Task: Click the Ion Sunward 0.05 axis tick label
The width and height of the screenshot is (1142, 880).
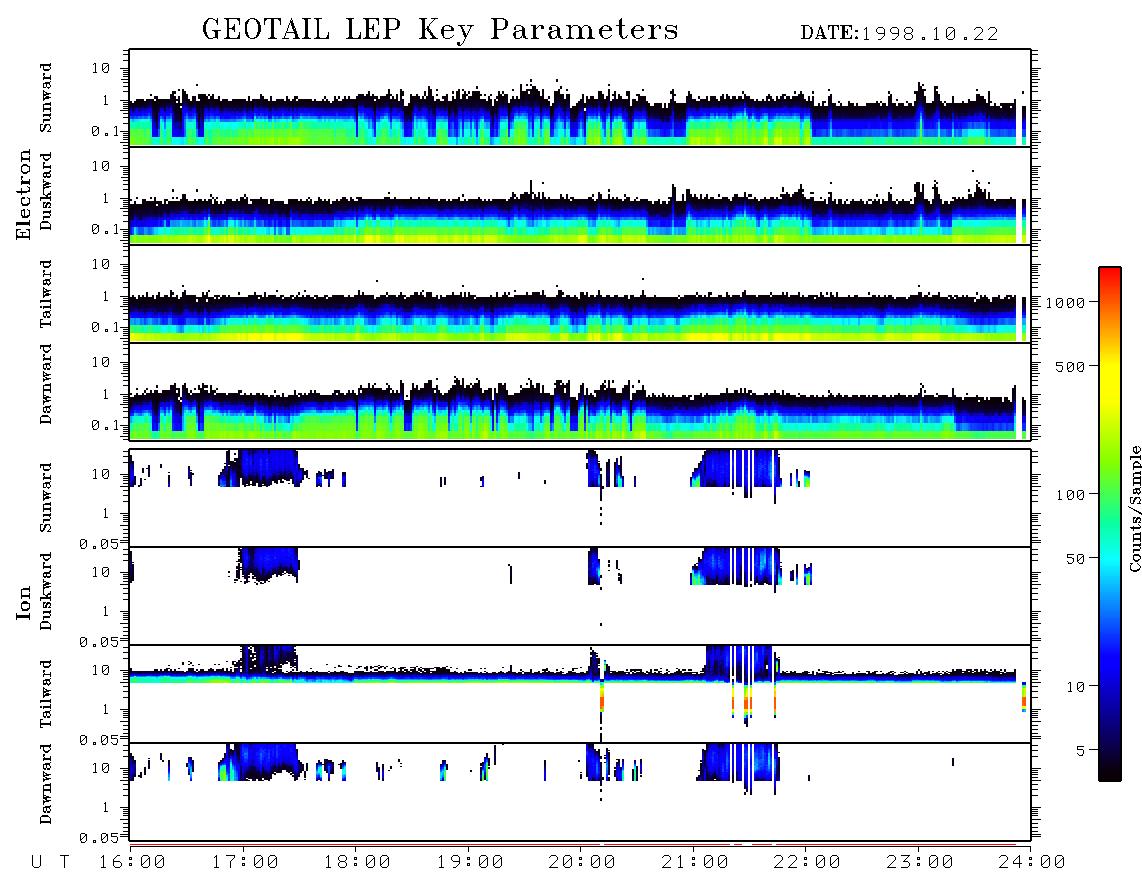Action: pyautogui.click(x=101, y=544)
